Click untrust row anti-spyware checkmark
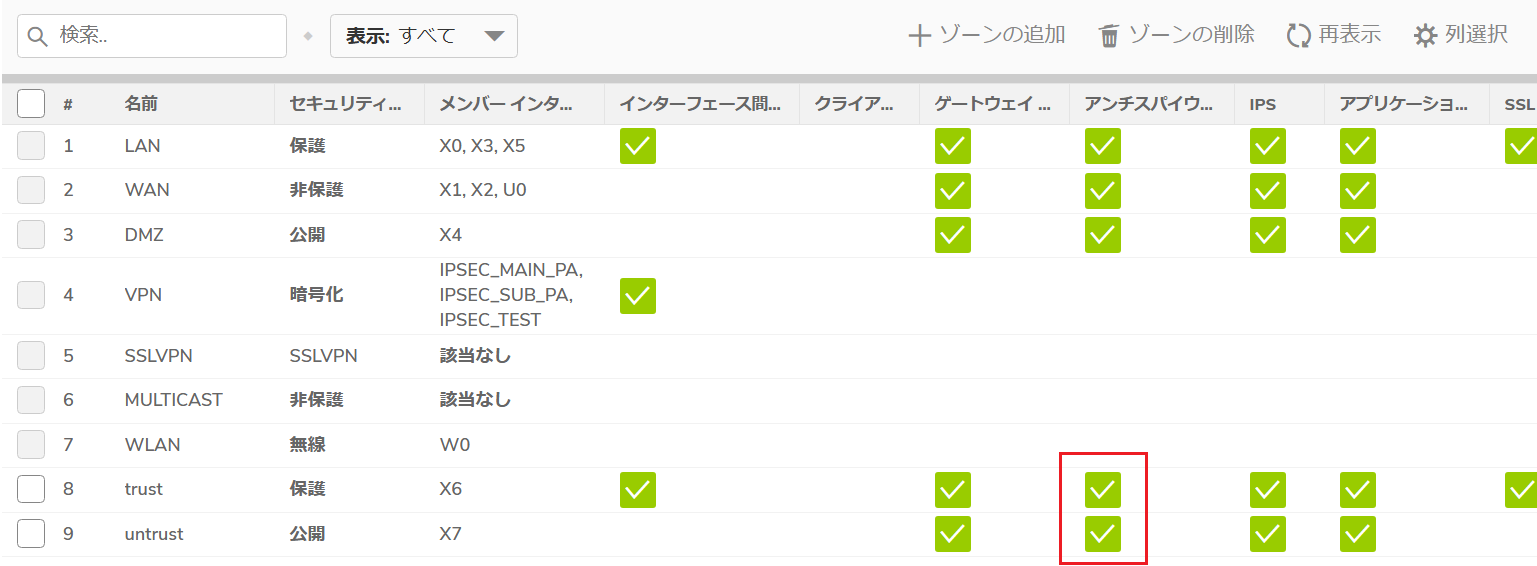The width and height of the screenshot is (1537, 566). click(1103, 534)
